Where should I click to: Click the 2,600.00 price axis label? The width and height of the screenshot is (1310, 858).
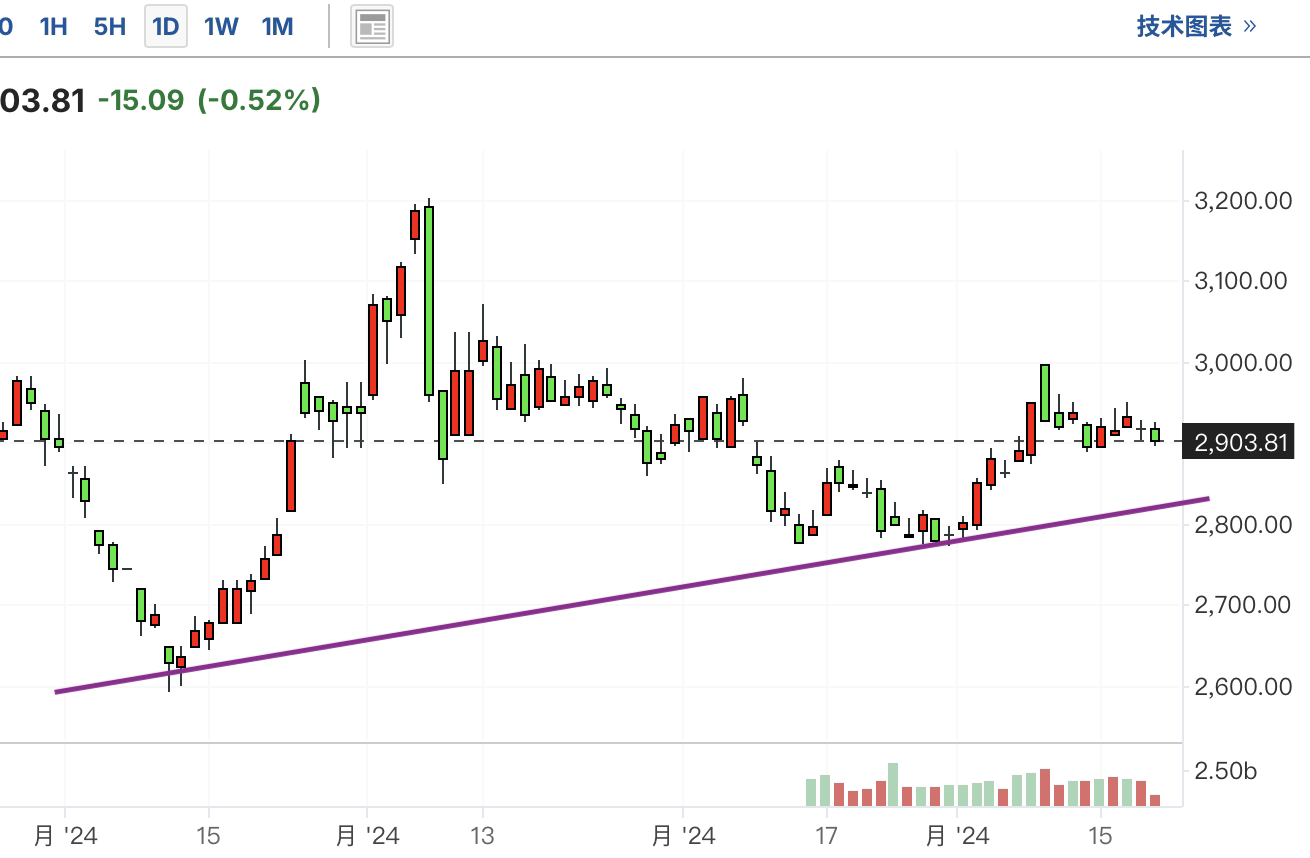point(1241,687)
